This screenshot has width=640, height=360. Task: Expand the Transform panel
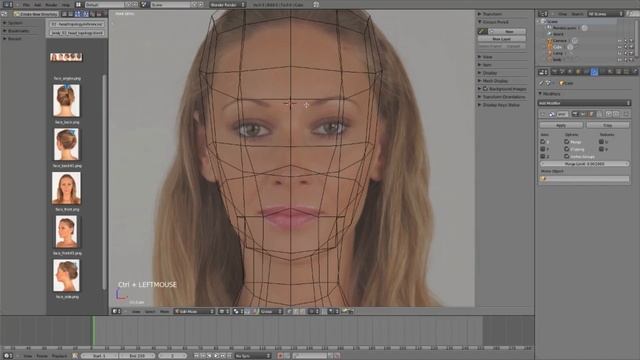coord(492,14)
